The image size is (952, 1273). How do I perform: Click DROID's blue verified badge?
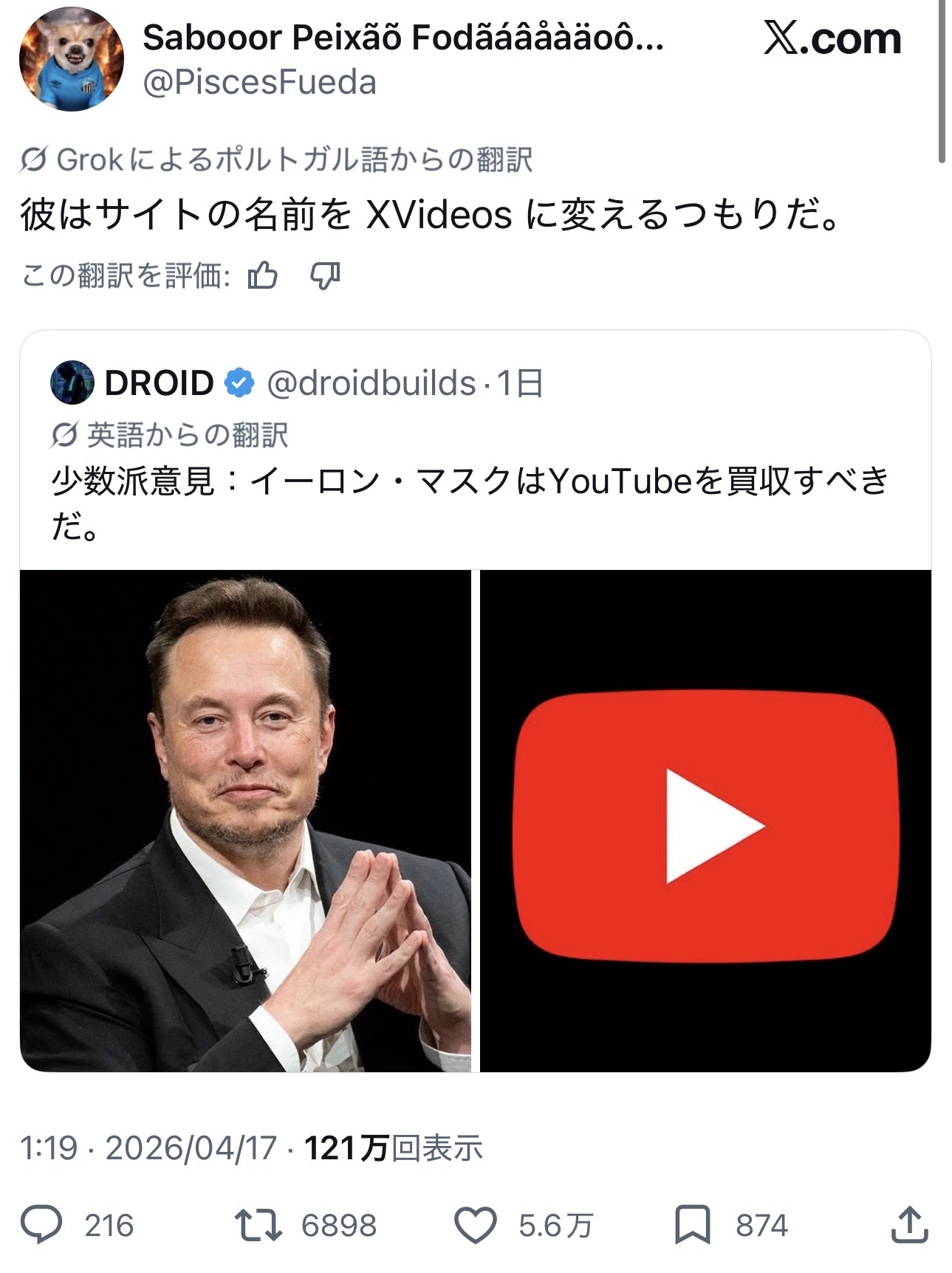239,382
